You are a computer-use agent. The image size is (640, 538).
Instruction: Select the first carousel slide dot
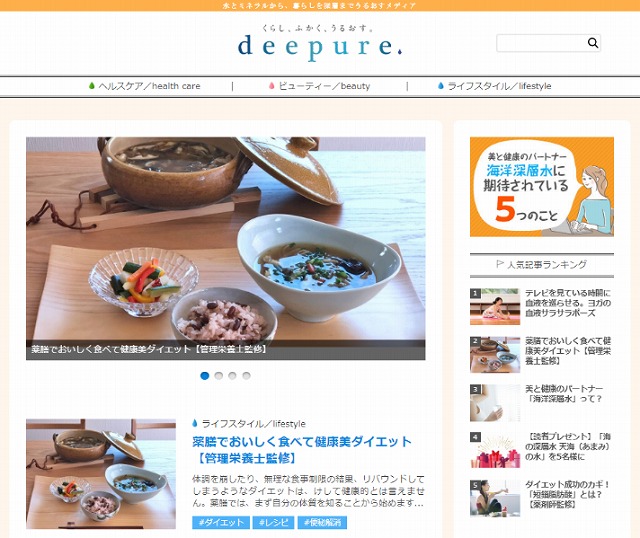[x=205, y=376]
